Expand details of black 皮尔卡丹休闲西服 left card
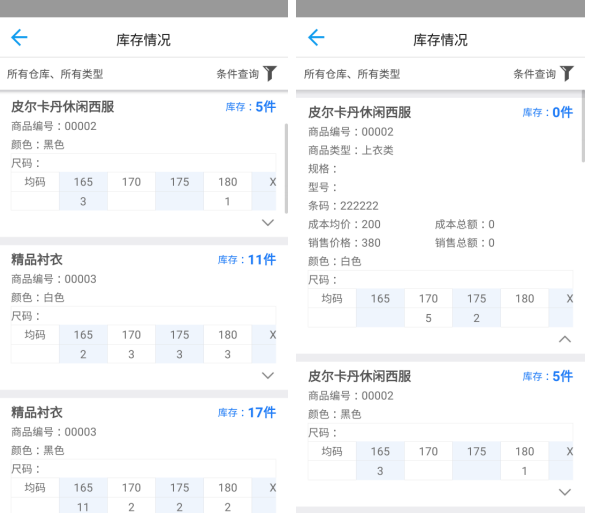The image size is (589, 519). click(267, 223)
